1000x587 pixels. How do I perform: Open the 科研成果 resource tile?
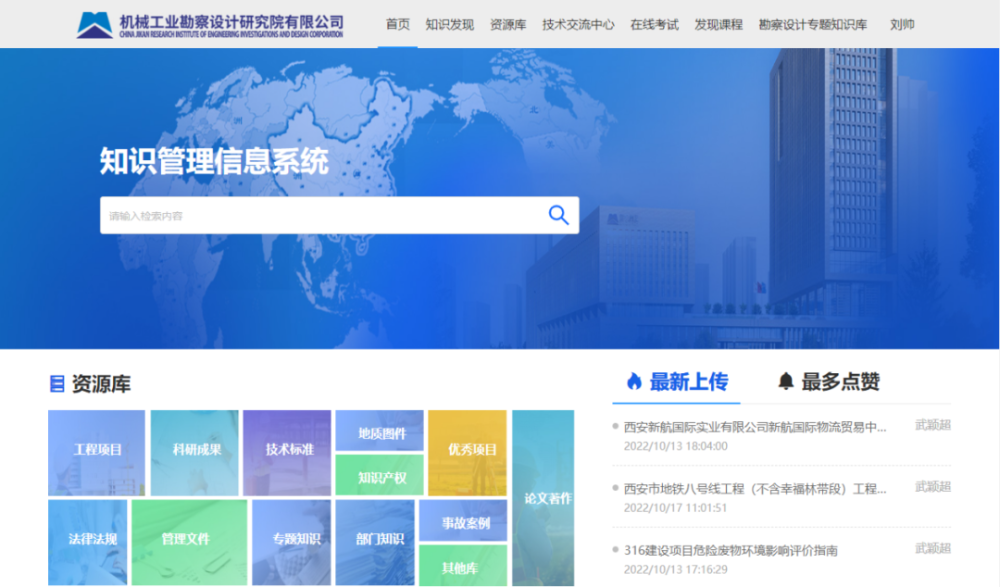coord(195,451)
